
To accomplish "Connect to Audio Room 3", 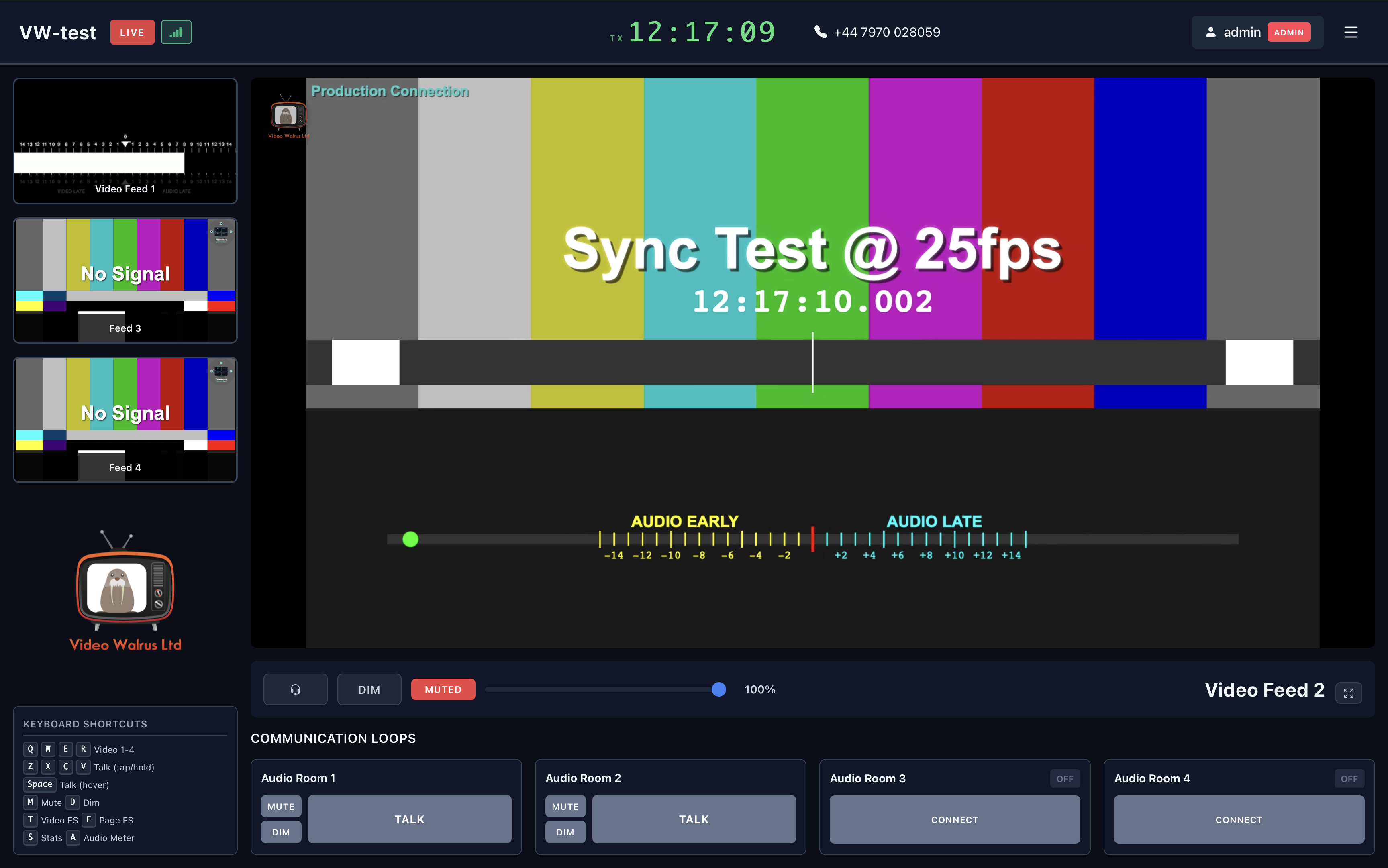I will [x=954, y=819].
